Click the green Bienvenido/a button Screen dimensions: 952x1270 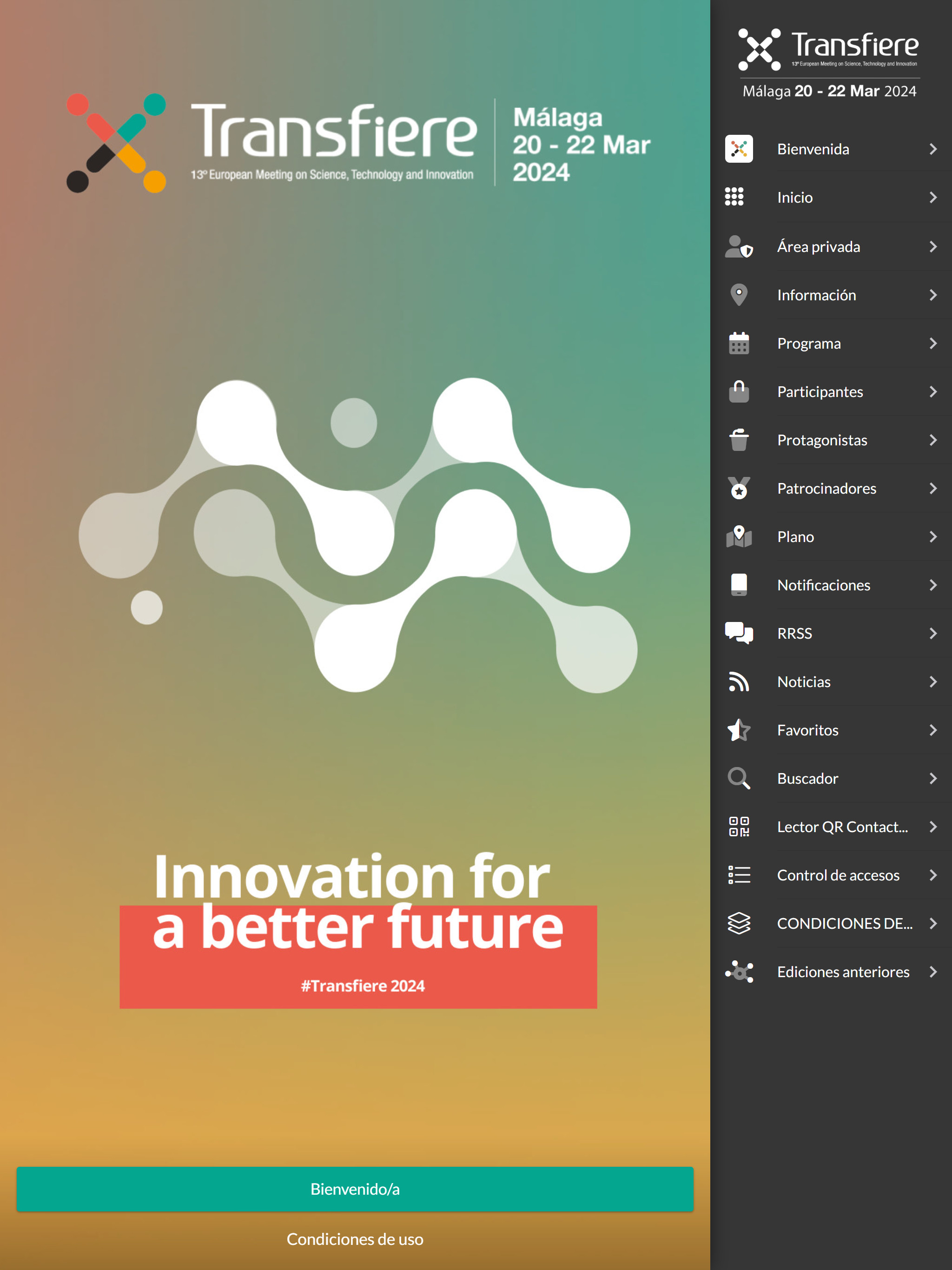coord(355,1189)
